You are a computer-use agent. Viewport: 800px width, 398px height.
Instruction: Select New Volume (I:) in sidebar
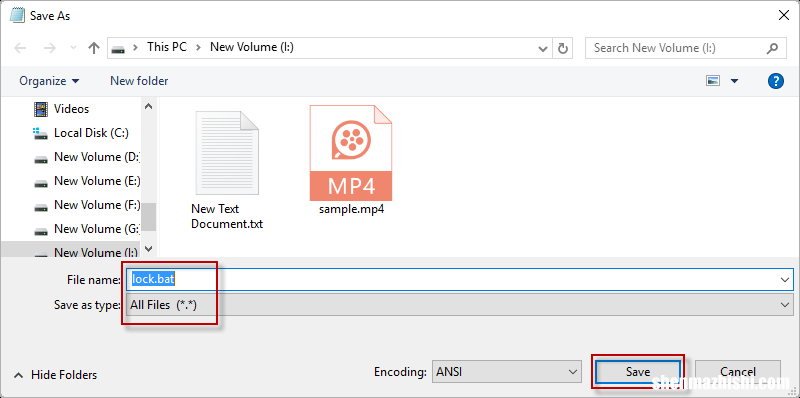click(71, 251)
